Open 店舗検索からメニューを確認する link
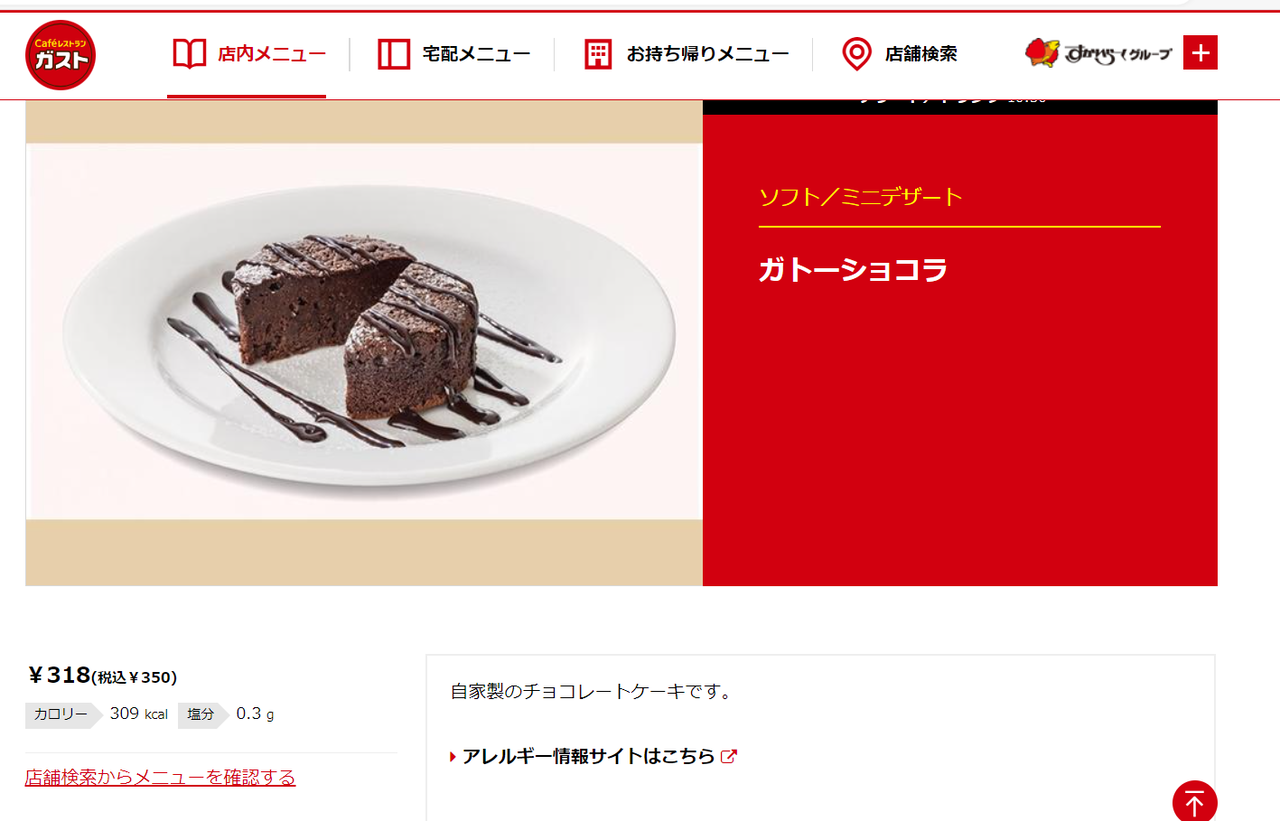This screenshot has height=821, width=1280. [160, 777]
